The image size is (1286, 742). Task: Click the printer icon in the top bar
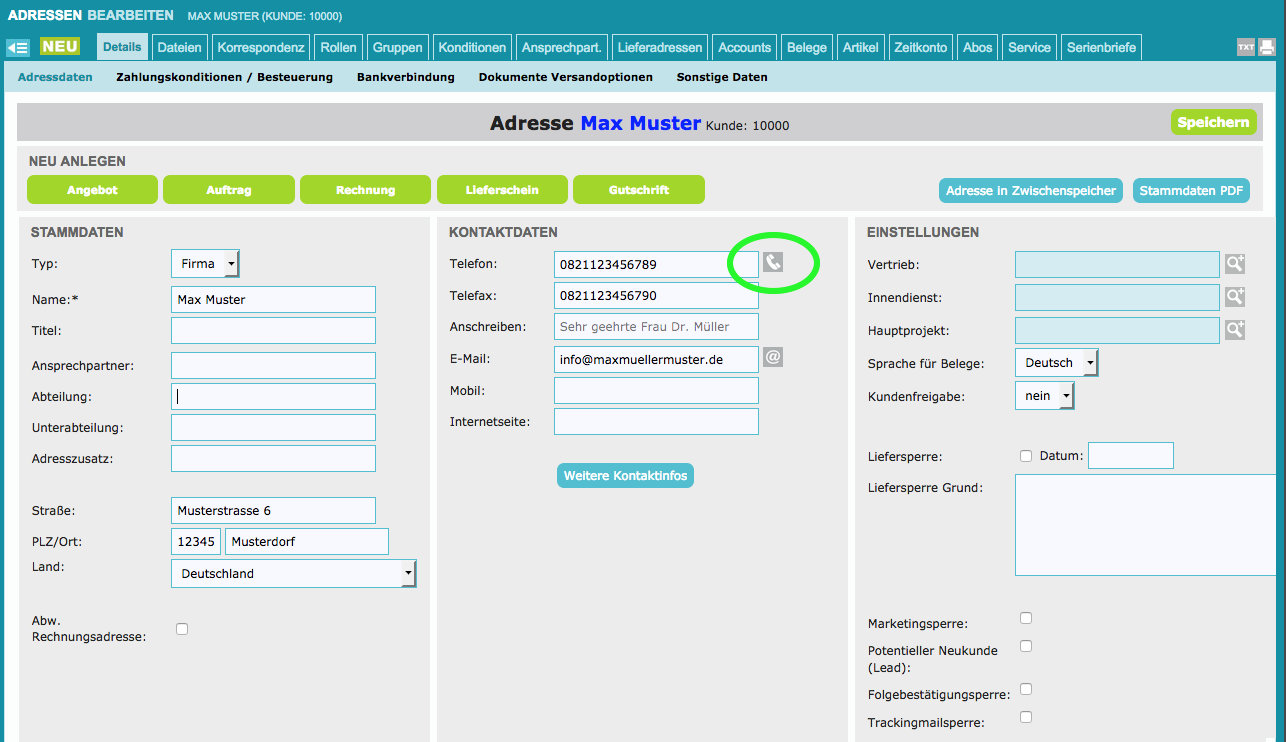(x=1267, y=47)
